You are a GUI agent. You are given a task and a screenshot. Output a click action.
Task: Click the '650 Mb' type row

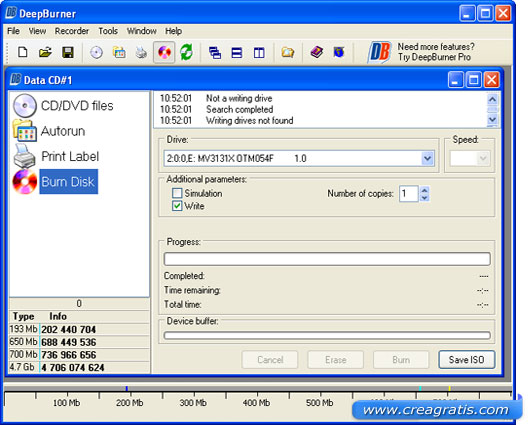79,342
